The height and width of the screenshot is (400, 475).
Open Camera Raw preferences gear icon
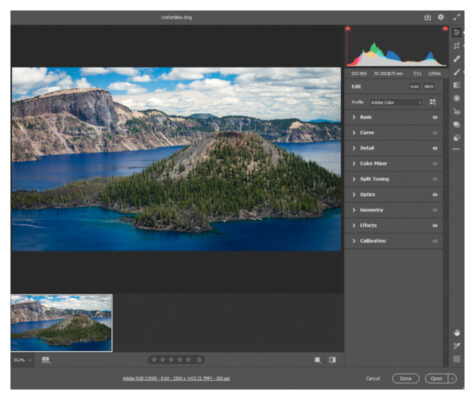(441, 17)
